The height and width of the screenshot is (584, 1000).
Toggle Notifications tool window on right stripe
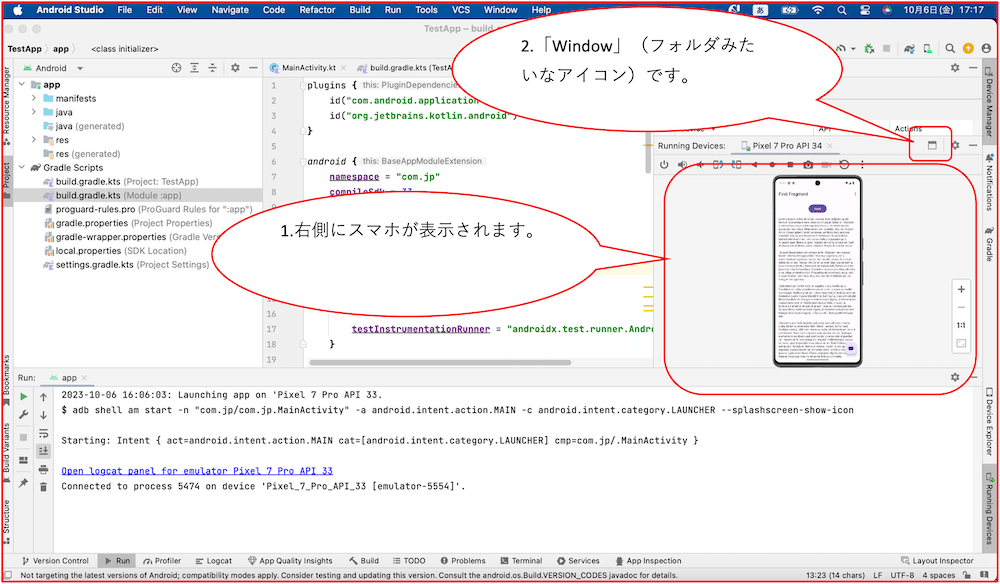coord(989,182)
